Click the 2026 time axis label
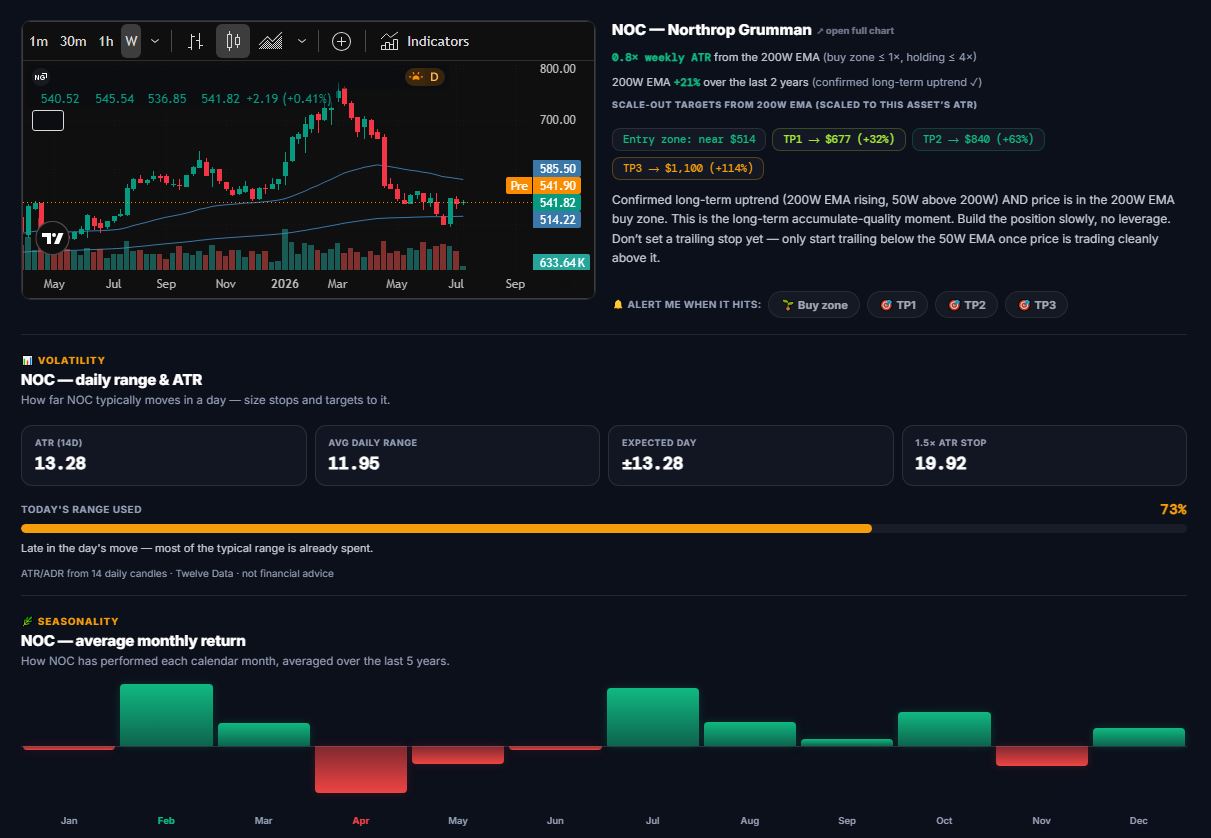The image size is (1211, 838). [x=287, y=284]
